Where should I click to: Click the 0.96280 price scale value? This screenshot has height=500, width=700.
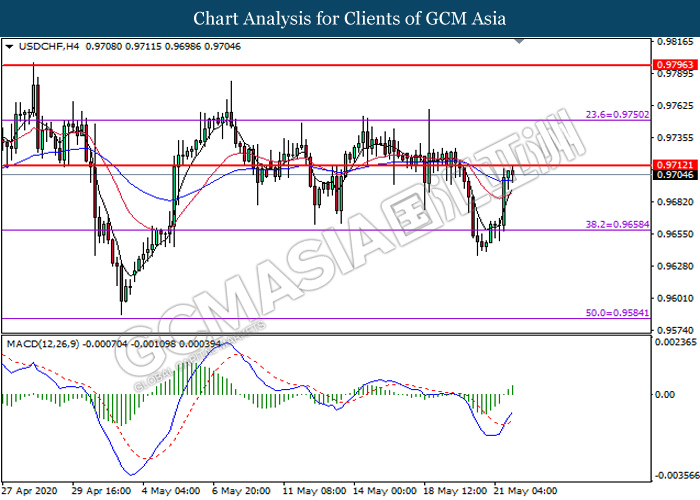coord(675,266)
